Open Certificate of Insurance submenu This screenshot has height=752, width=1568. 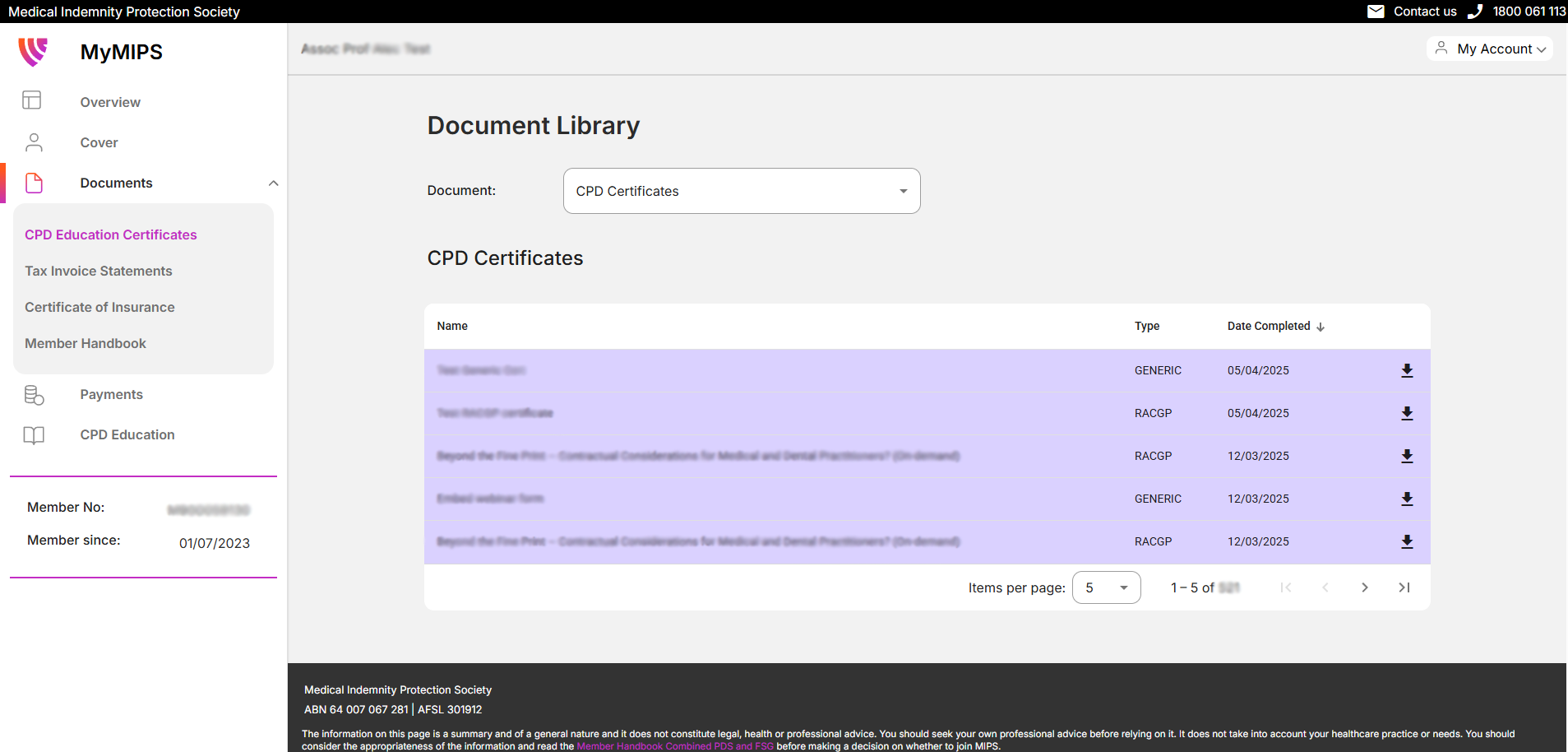(x=99, y=307)
